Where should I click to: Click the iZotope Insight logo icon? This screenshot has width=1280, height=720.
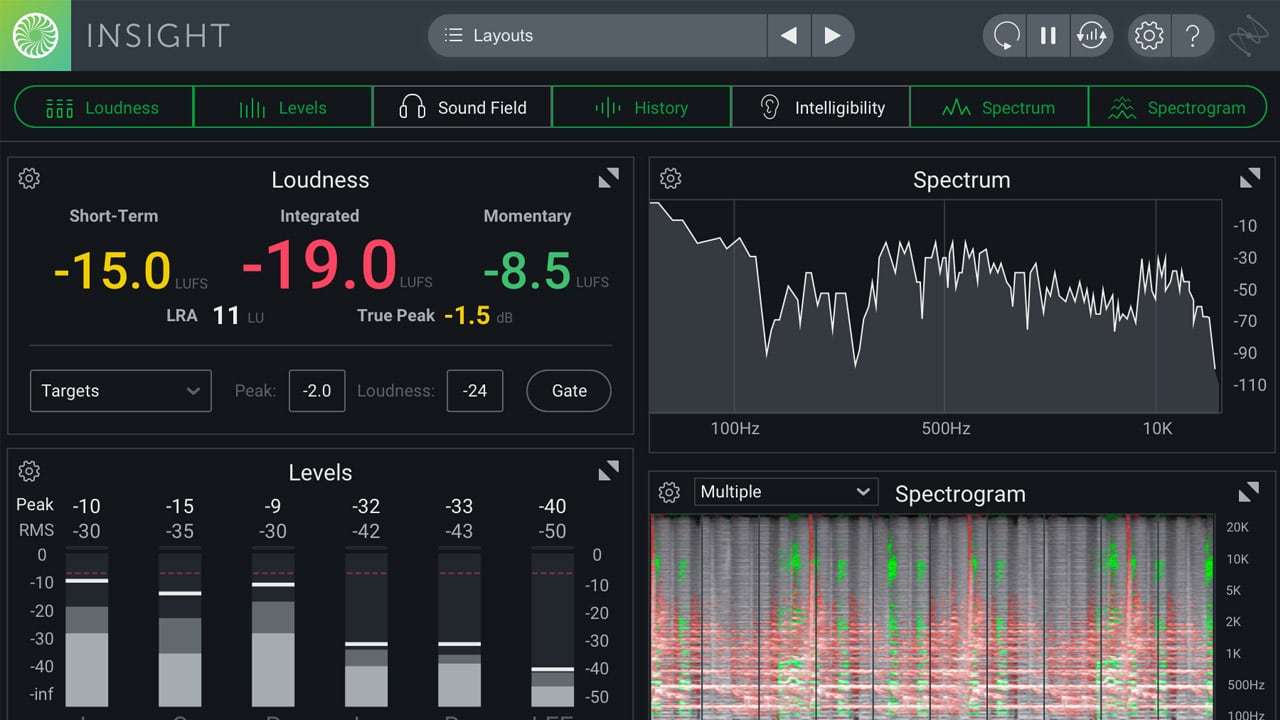(x=35, y=35)
